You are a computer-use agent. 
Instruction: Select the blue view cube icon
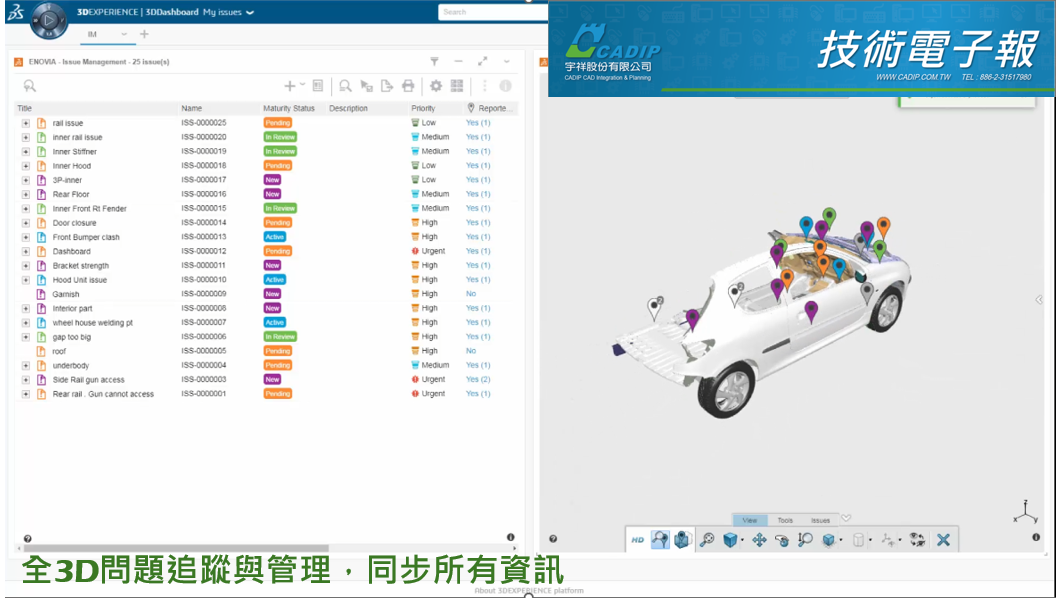[x=729, y=539]
